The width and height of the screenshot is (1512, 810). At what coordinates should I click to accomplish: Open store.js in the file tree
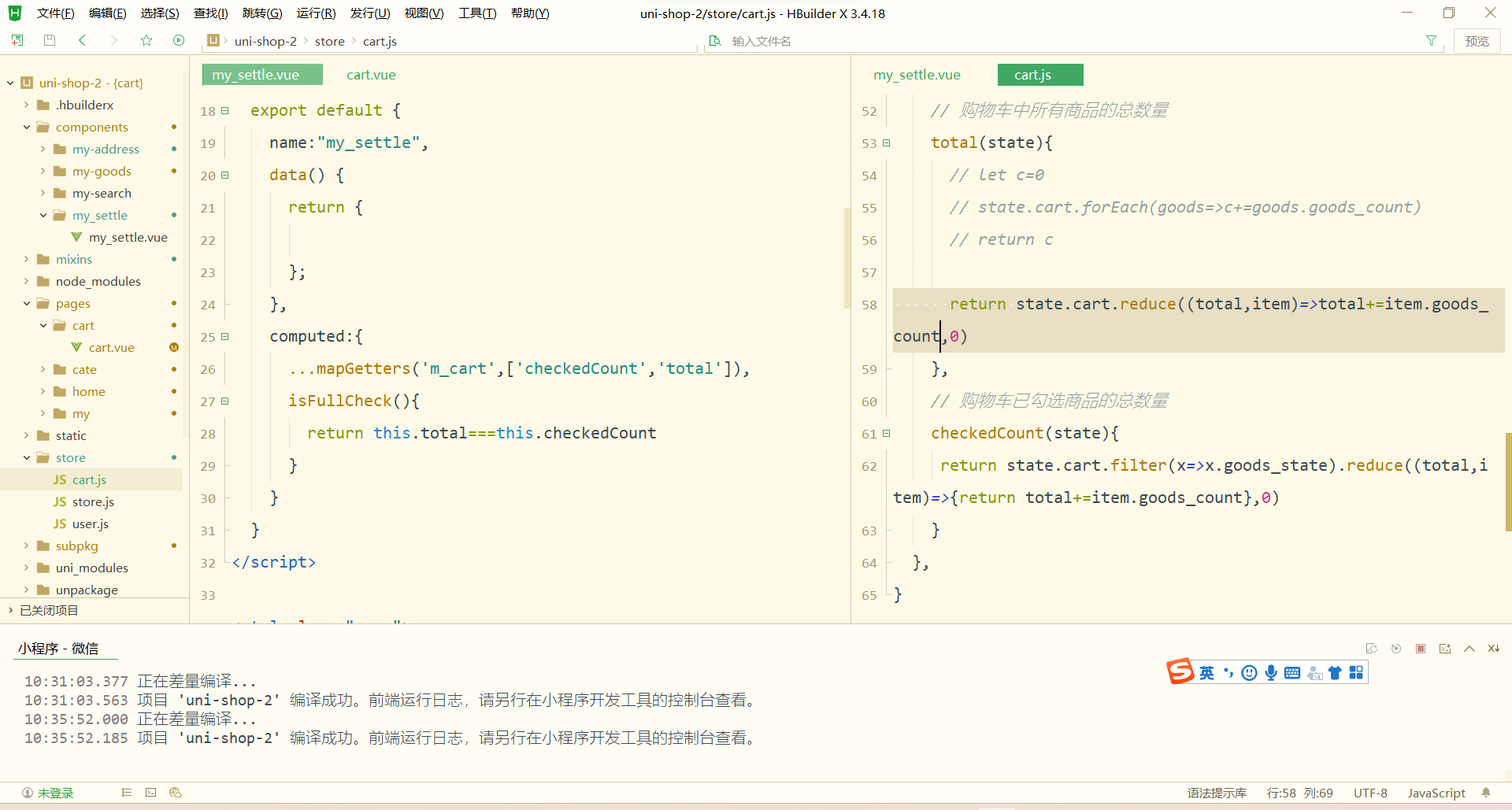coord(92,501)
